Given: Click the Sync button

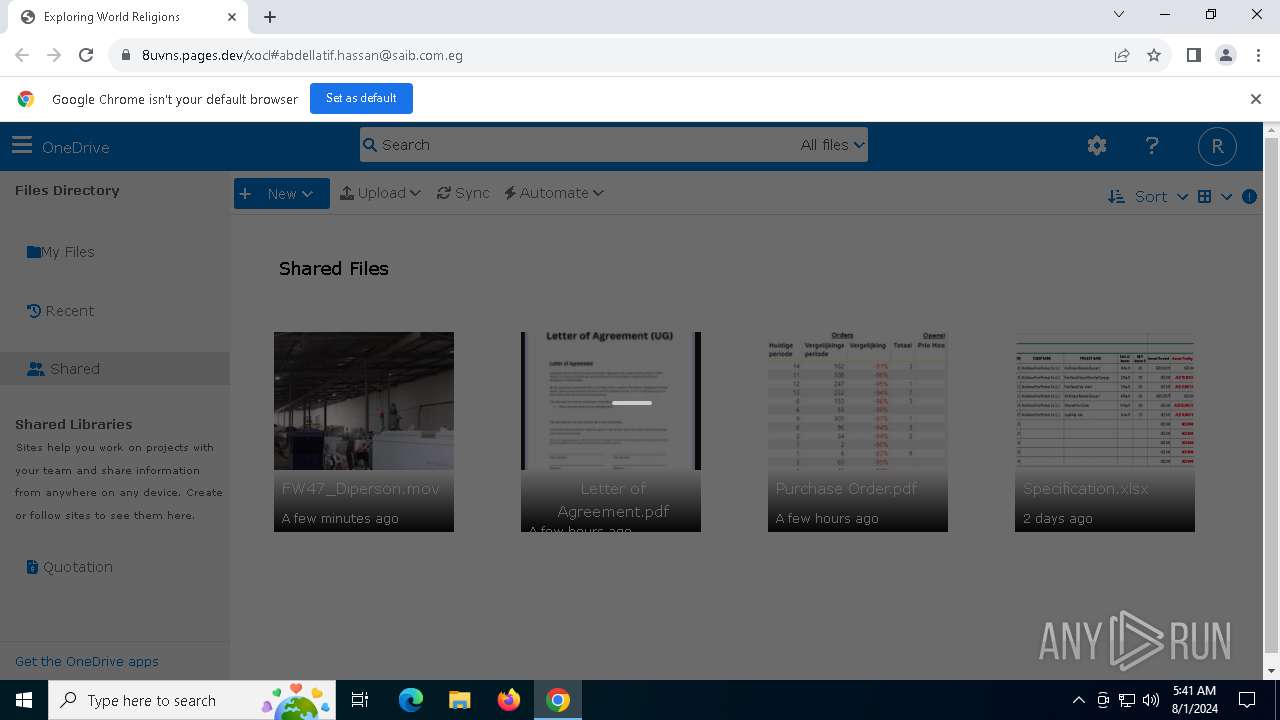Looking at the screenshot, I should point(463,193).
